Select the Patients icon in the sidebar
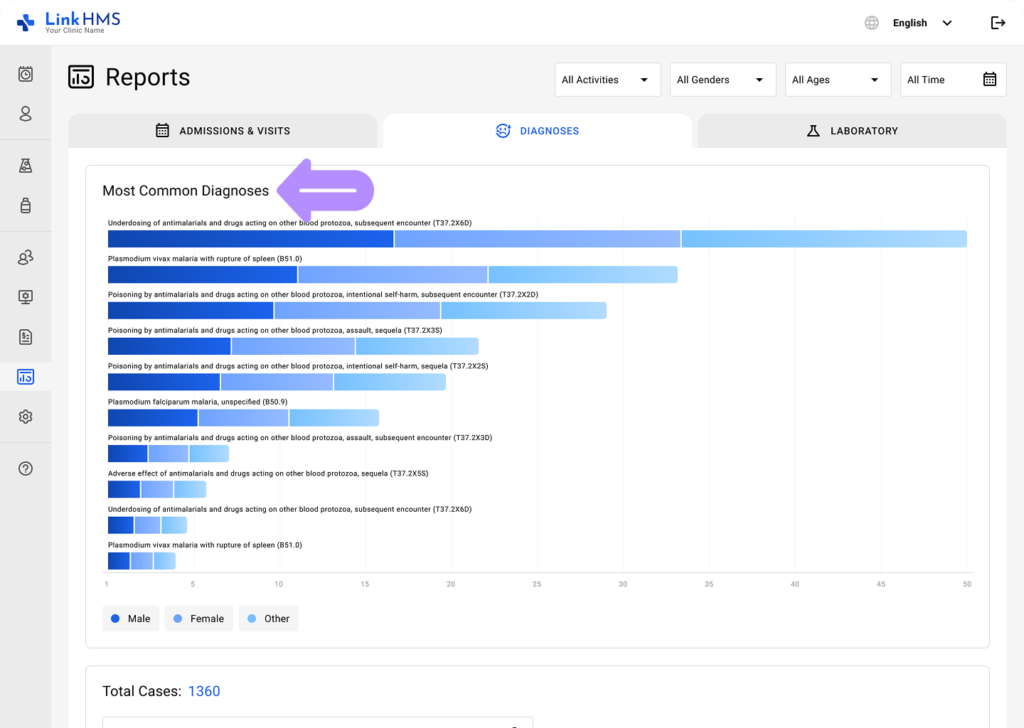 (x=25, y=114)
